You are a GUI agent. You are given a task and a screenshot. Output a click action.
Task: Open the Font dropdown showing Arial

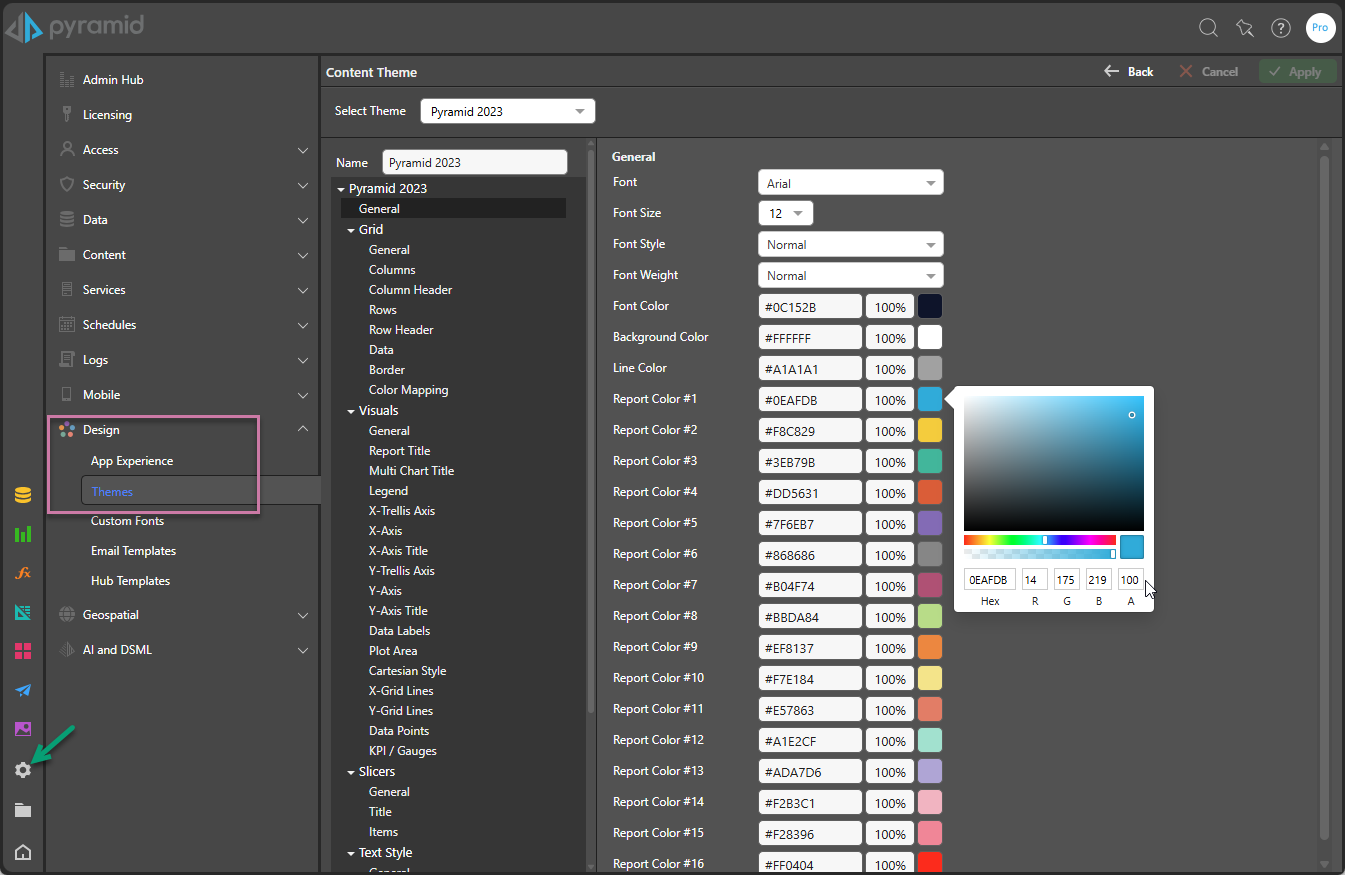coord(850,183)
